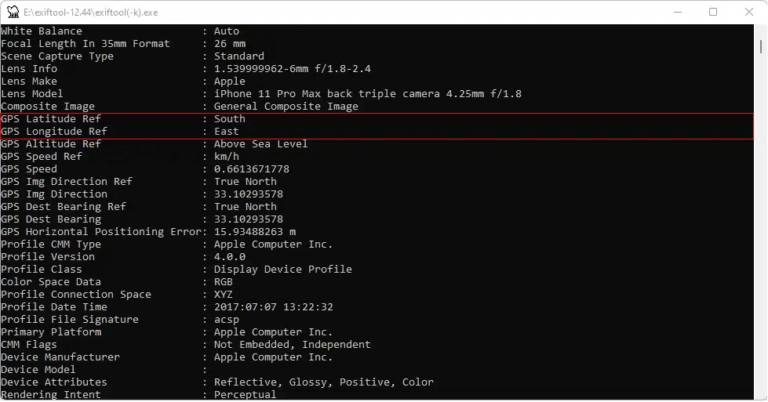Click the Profile Date Time value
The height and width of the screenshot is (402, 768).
pyautogui.click(x=274, y=307)
